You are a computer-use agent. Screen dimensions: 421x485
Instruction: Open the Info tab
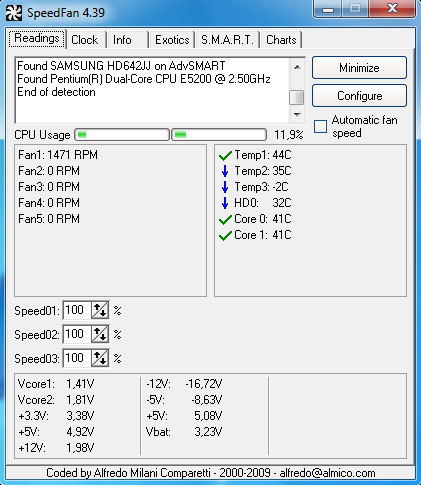click(x=122, y=40)
